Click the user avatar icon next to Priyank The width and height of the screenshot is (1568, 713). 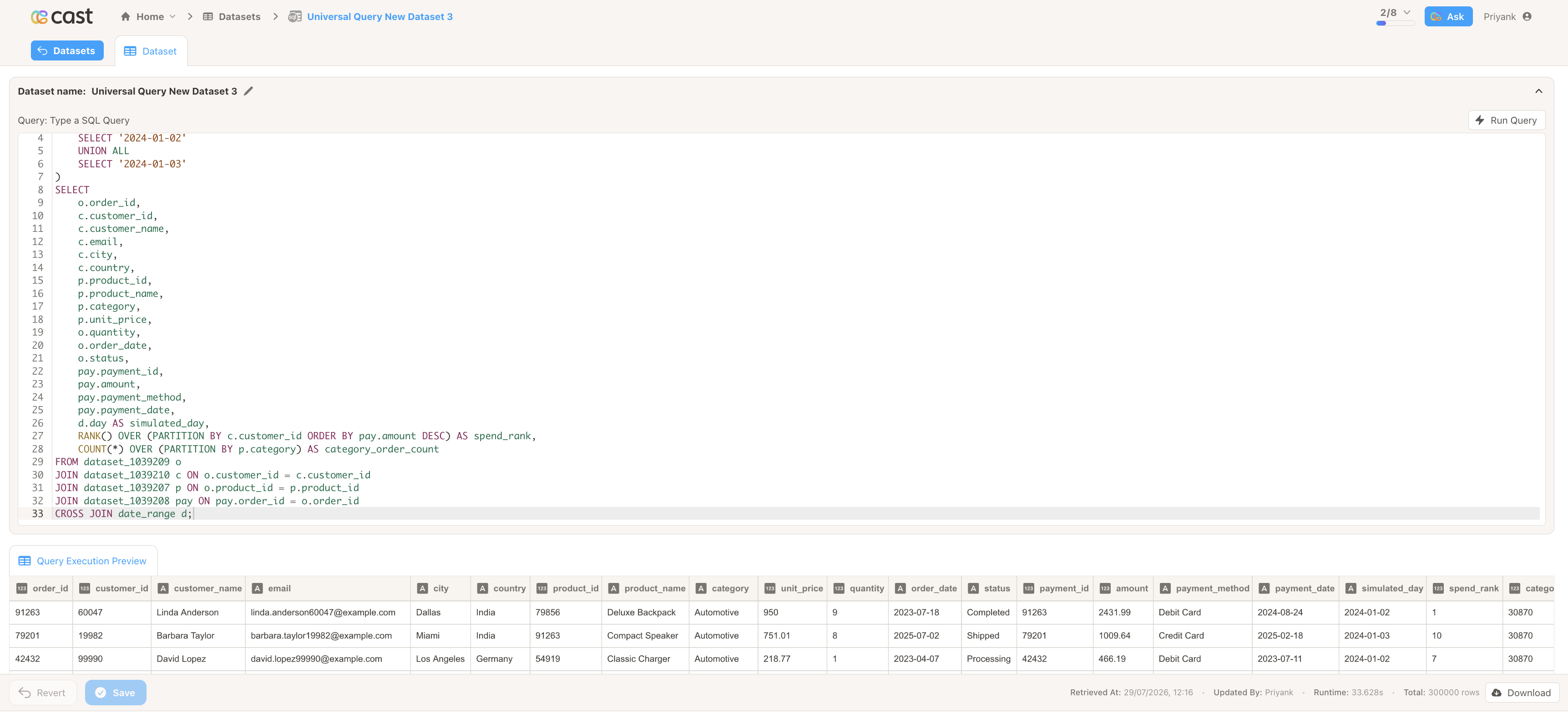click(x=1527, y=16)
